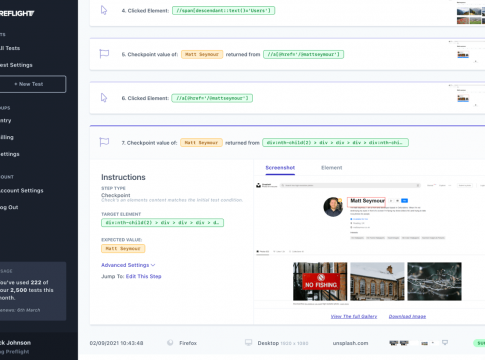Click the unsplash.com domain in footer

point(350,343)
